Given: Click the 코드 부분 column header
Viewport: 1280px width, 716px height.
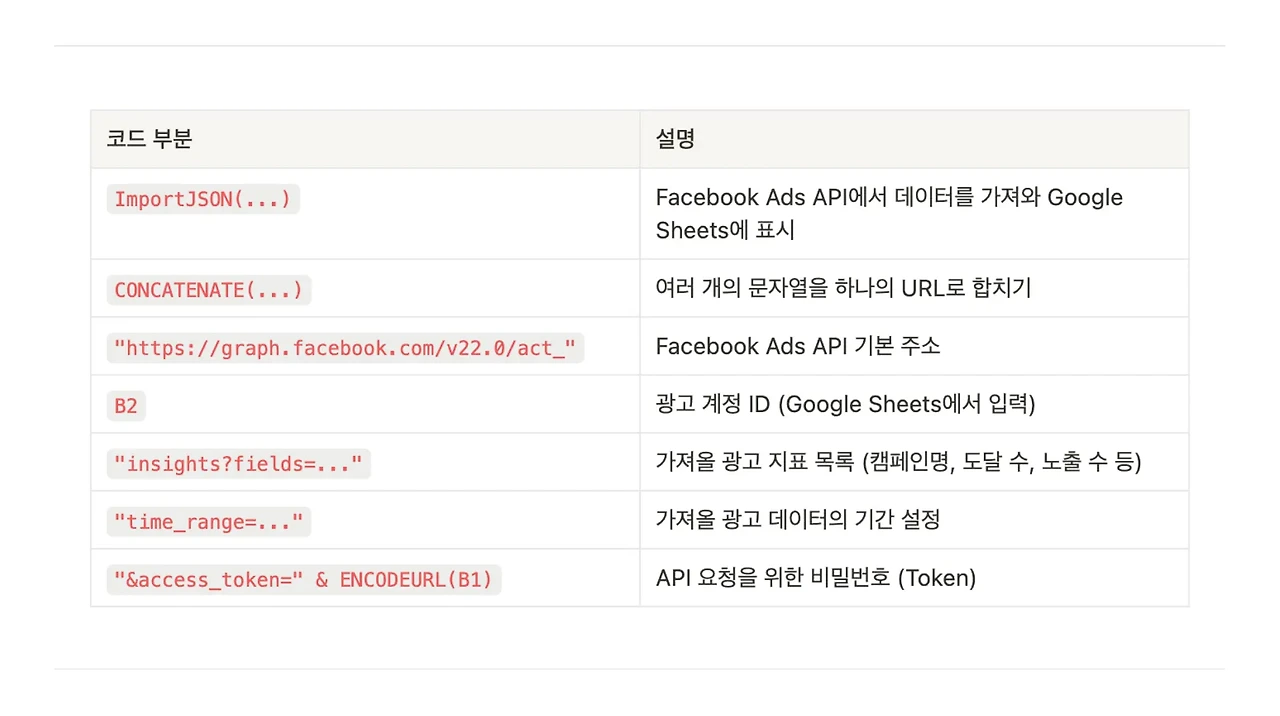Looking at the screenshot, I should 149,139.
